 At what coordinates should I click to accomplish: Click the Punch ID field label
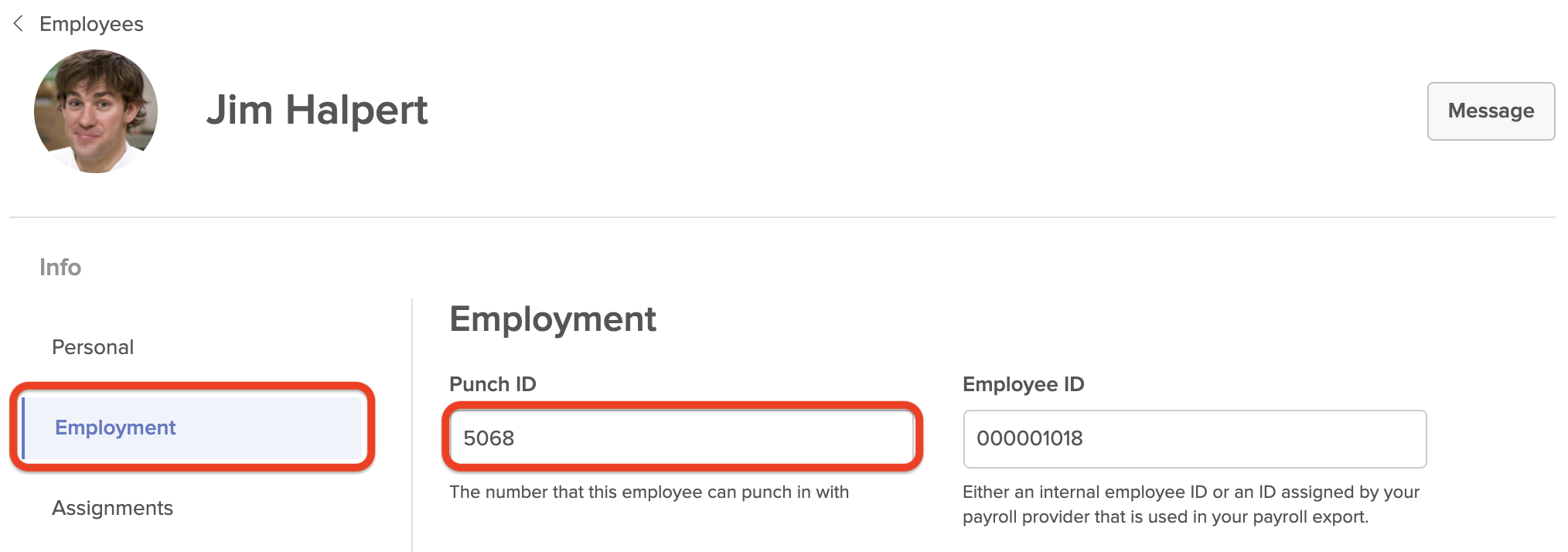click(493, 384)
